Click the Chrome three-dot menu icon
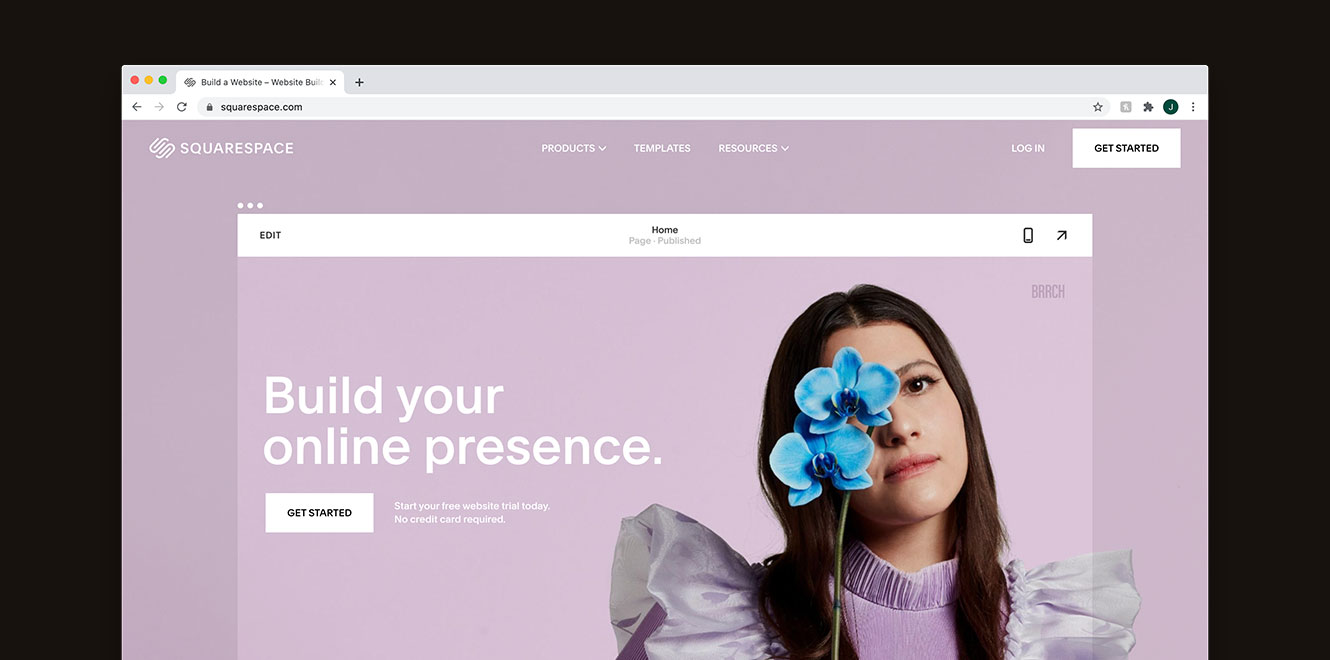 pos(1192,107)
